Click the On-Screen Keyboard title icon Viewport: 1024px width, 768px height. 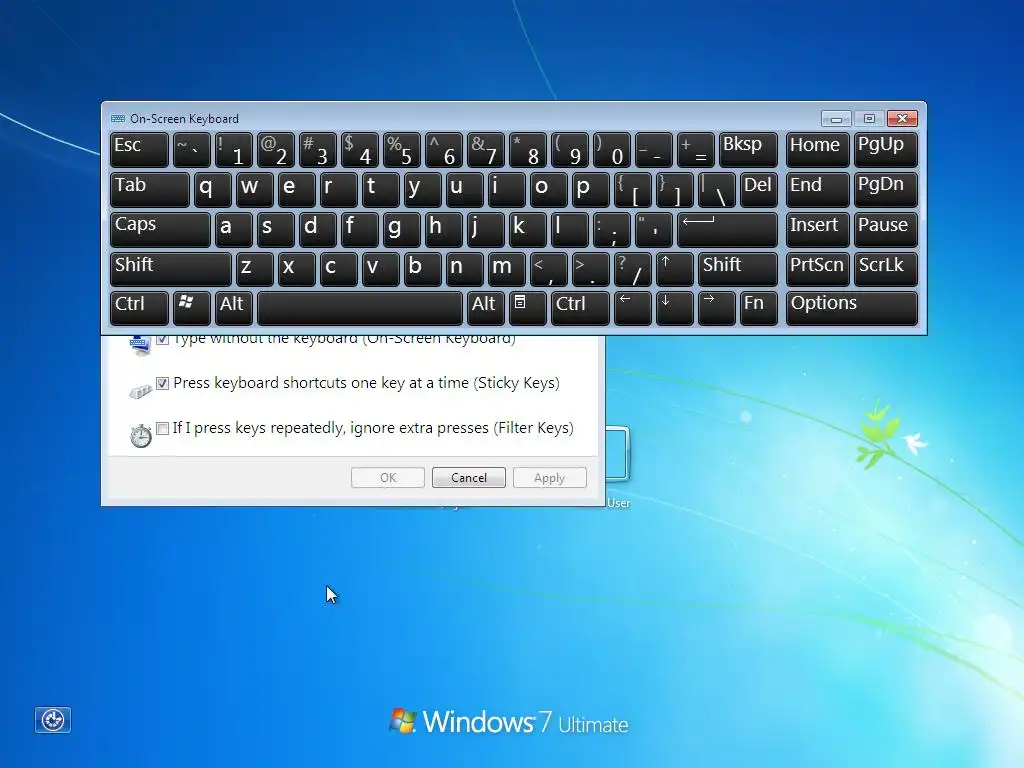[x=118, y=119]
